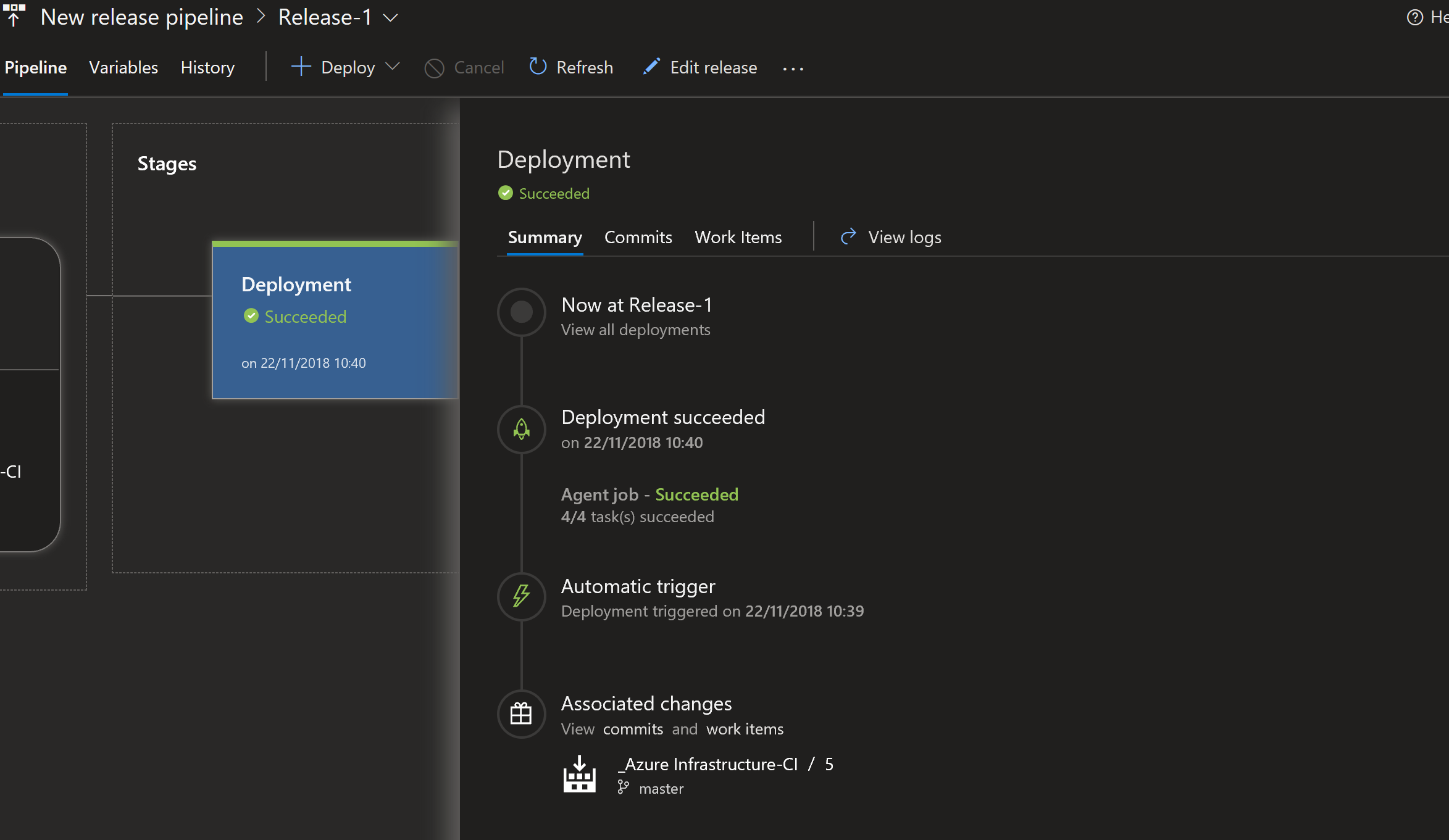Open the work items link under Associated changes
This screenshot has height=840, width=1449.
pos(745,729)
